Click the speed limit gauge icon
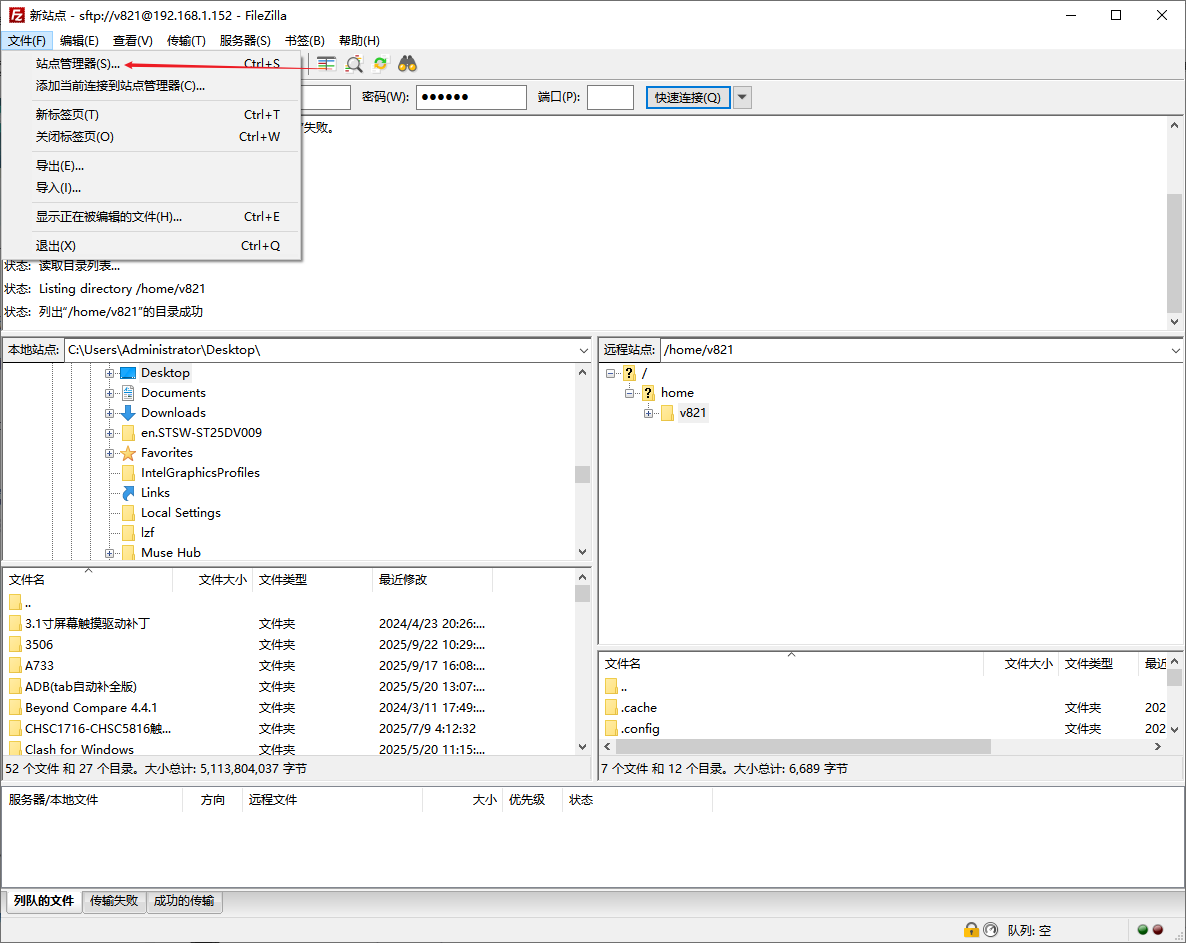This screenshot has width=1186, height=943. coord(990,930)
